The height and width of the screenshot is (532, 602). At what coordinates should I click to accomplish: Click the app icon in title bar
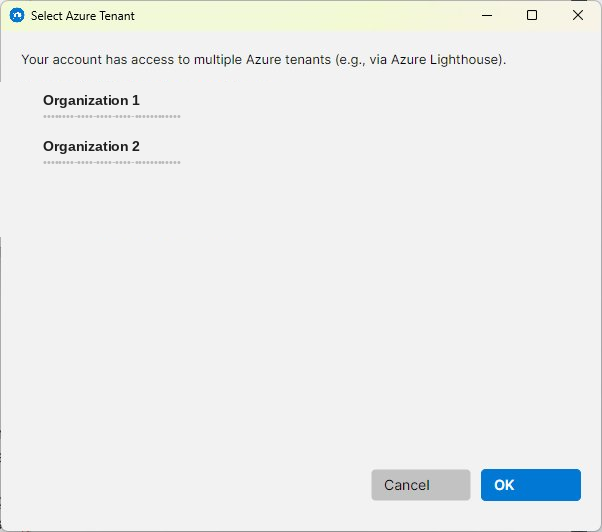click(17, 16)
